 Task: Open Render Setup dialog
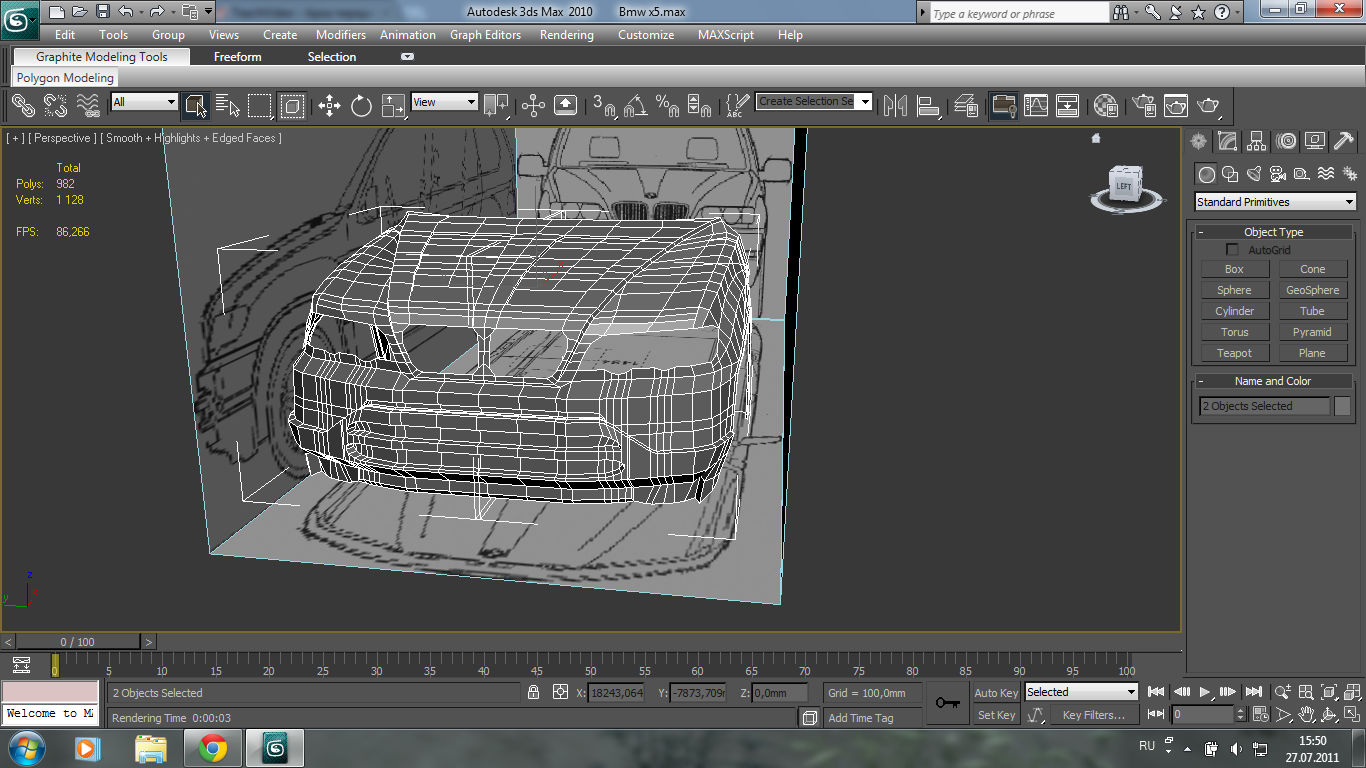(1144, 104)
